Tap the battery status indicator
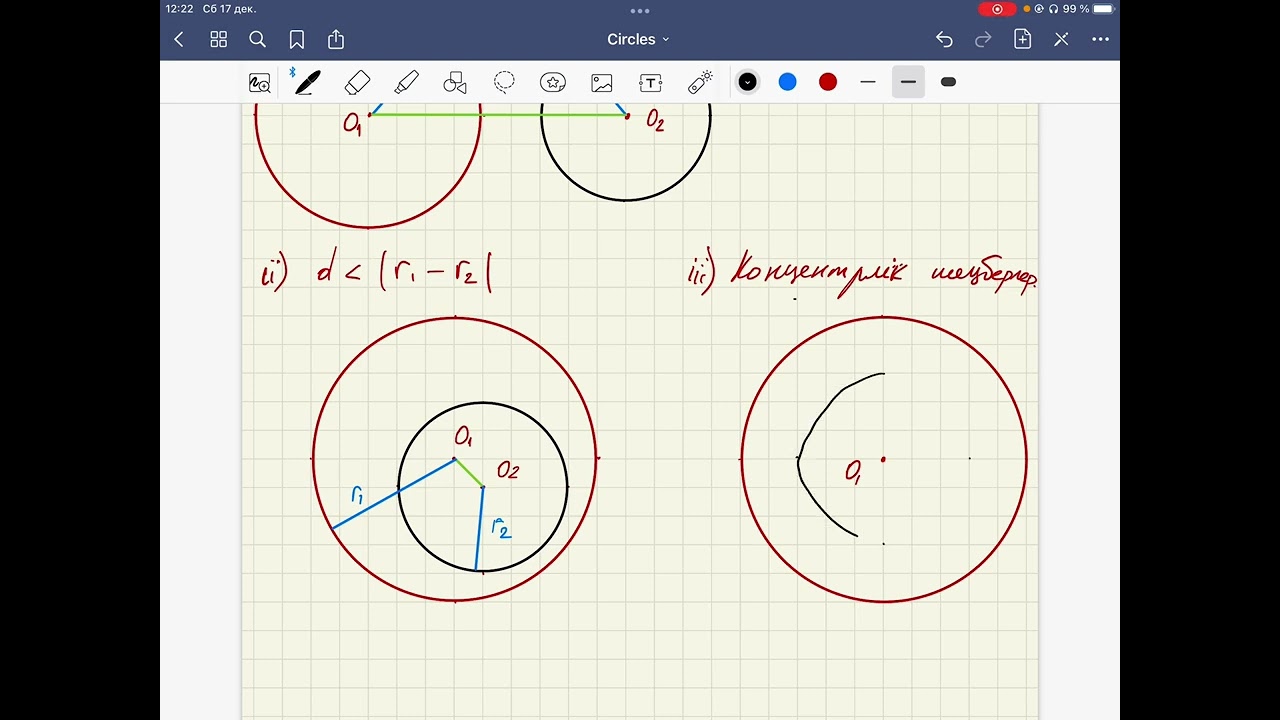Screen dimensions: 1280x720 tap(1103, 9)
